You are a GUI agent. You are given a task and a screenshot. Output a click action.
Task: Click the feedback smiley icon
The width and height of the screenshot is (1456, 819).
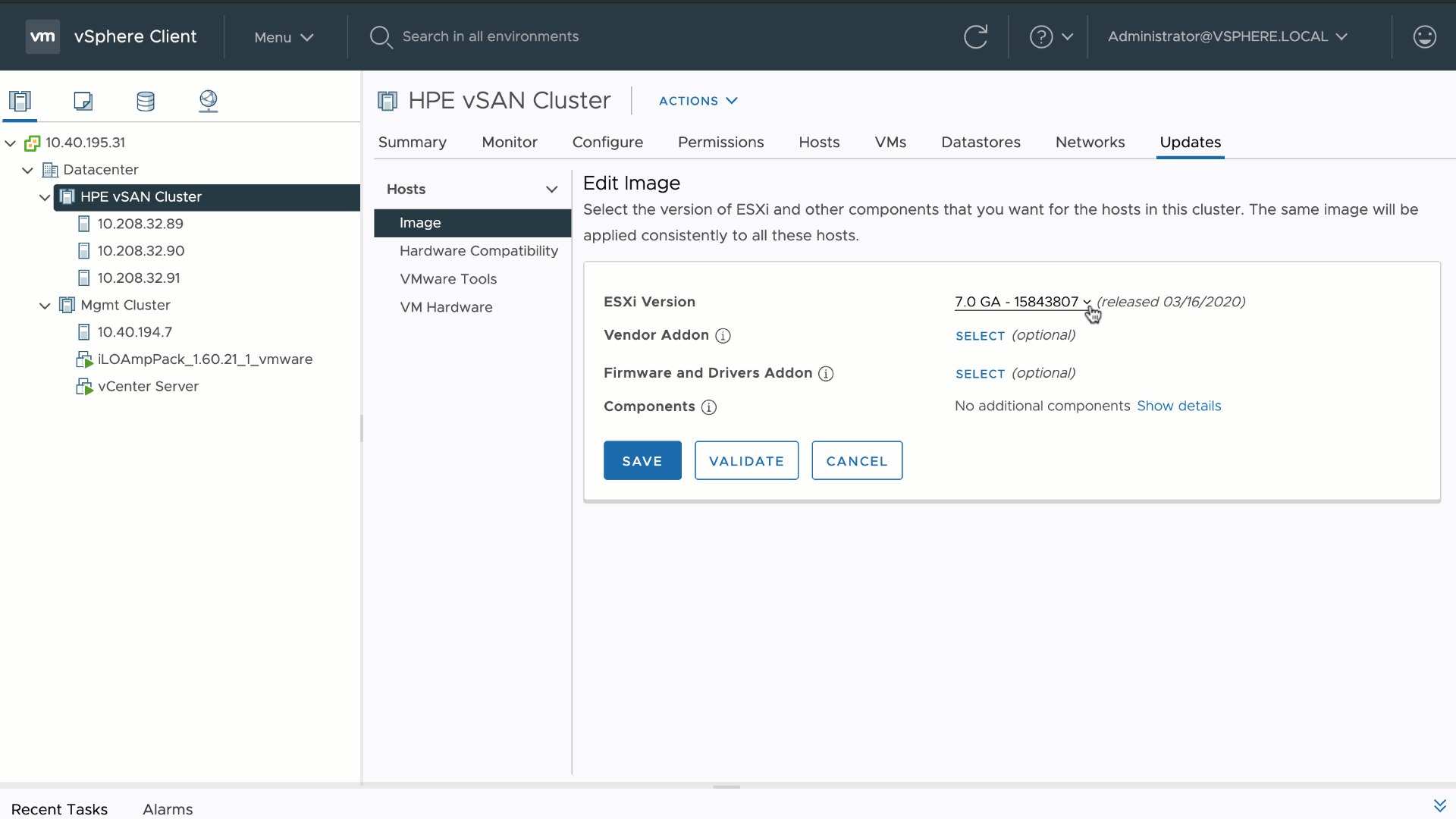coord(1425,36)
